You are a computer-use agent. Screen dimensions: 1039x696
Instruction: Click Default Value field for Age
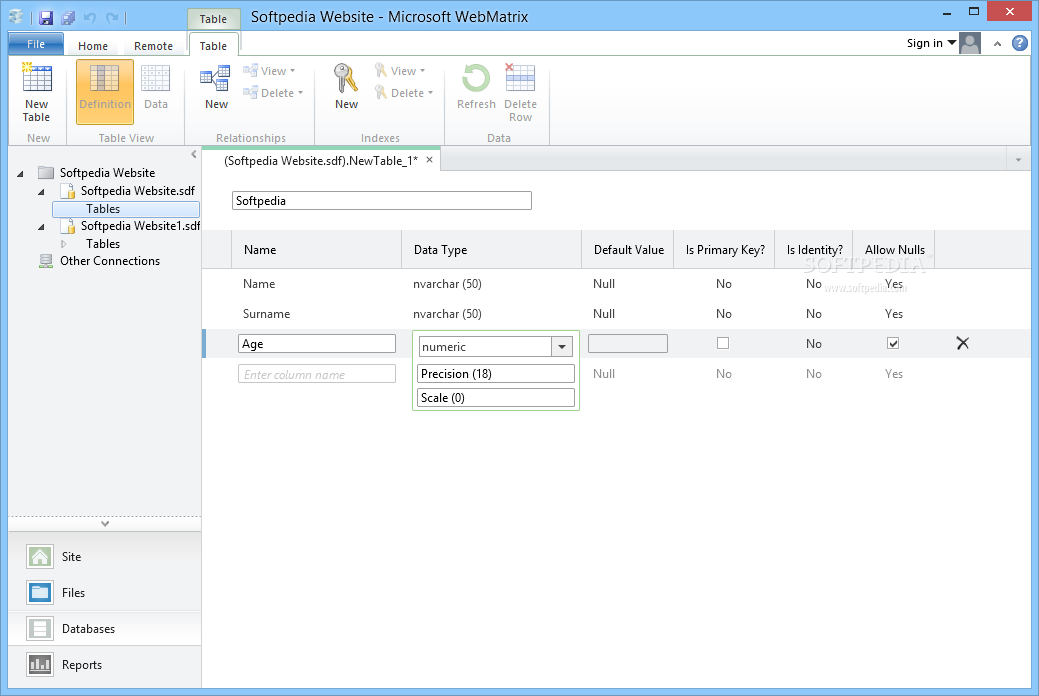pos(628,343)
